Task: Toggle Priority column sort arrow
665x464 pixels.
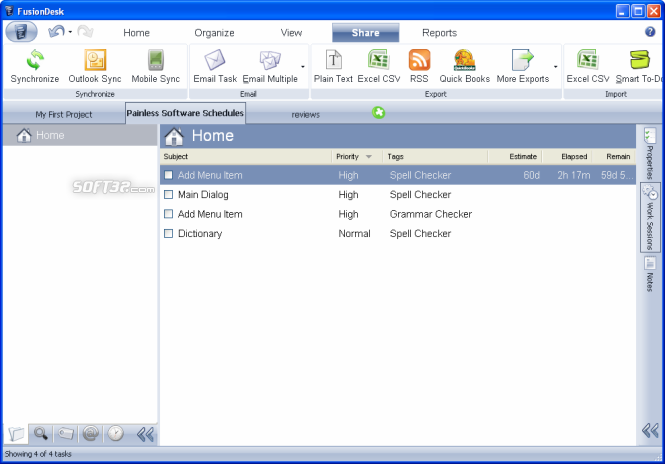Action: pos(369,157)
